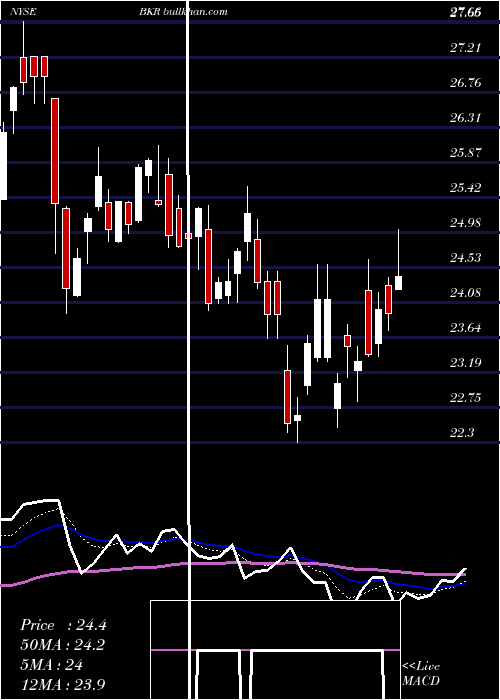Click the 5MA : 24 readout

(x=52, y=665)
